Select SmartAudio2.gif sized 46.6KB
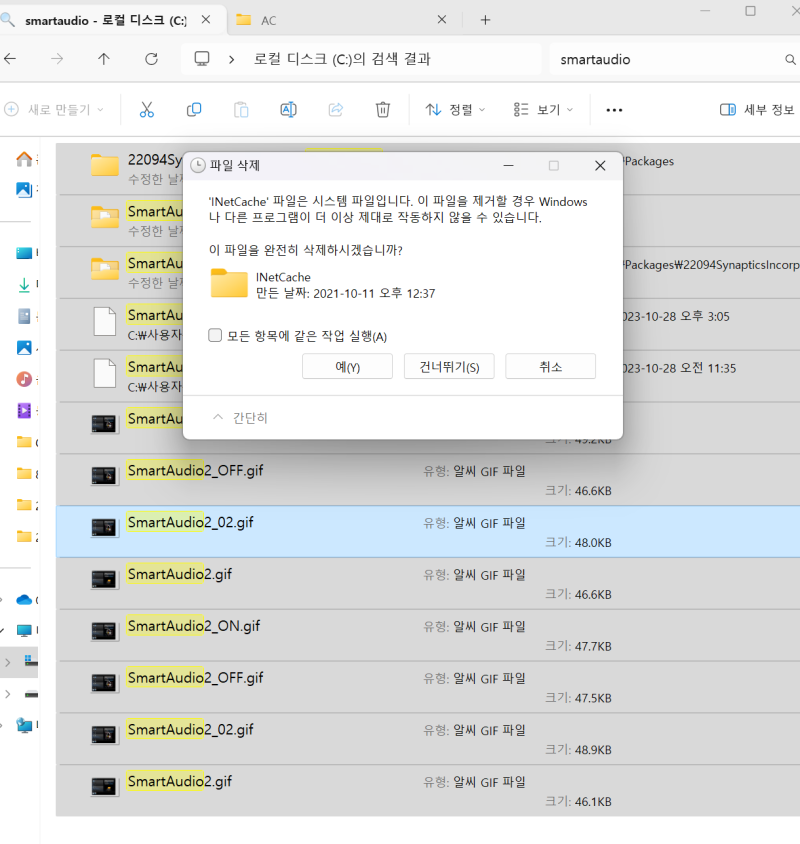800x844 pixels. (x=428, y=583)
